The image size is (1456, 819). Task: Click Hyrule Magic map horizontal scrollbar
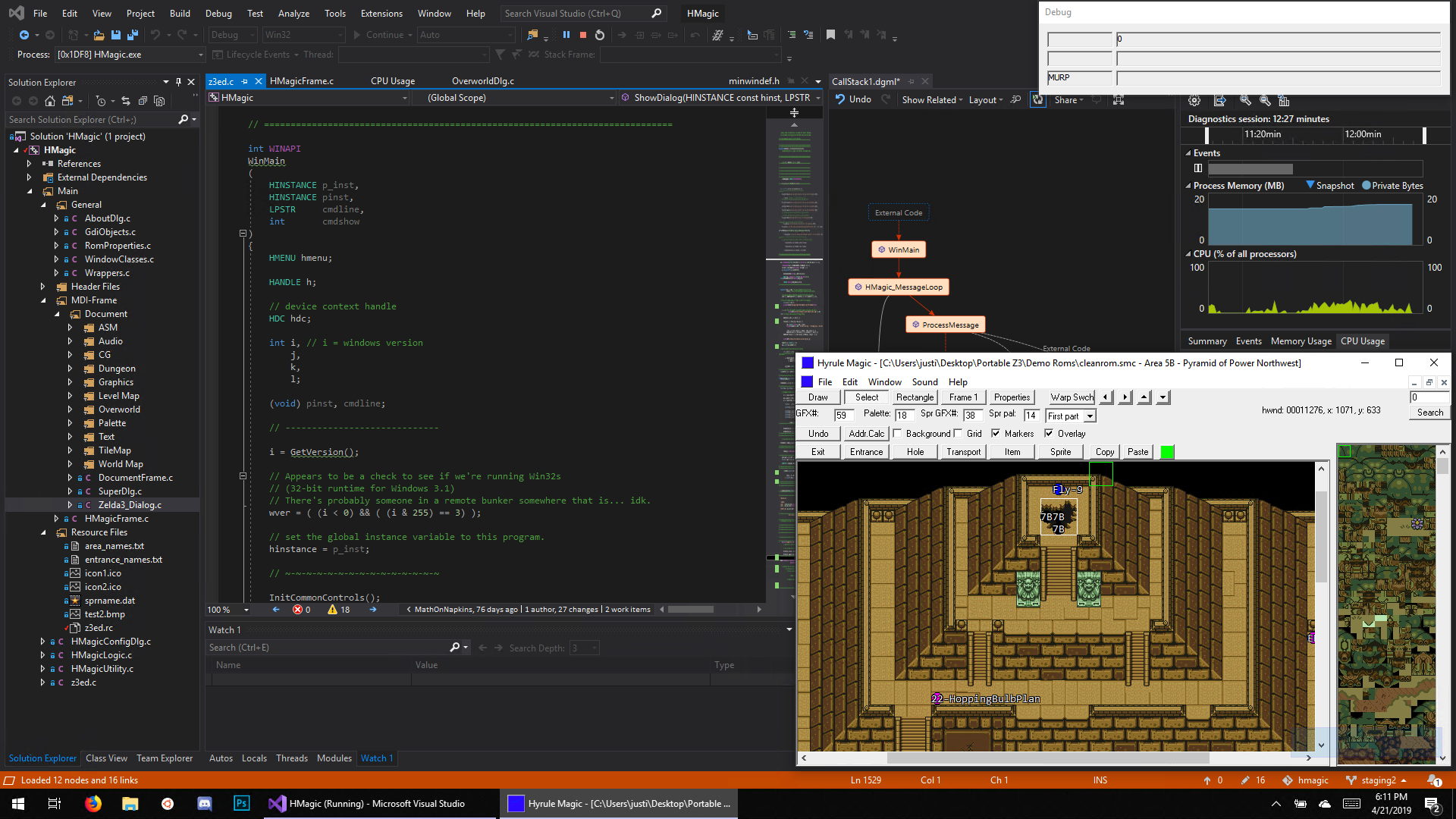coord(1056,758)
